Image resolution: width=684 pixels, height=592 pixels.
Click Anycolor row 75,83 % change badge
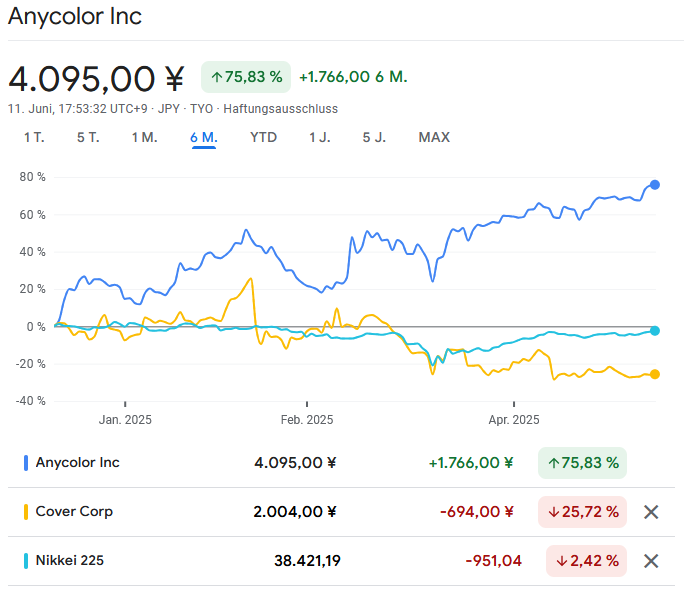(x=582, y=463)
